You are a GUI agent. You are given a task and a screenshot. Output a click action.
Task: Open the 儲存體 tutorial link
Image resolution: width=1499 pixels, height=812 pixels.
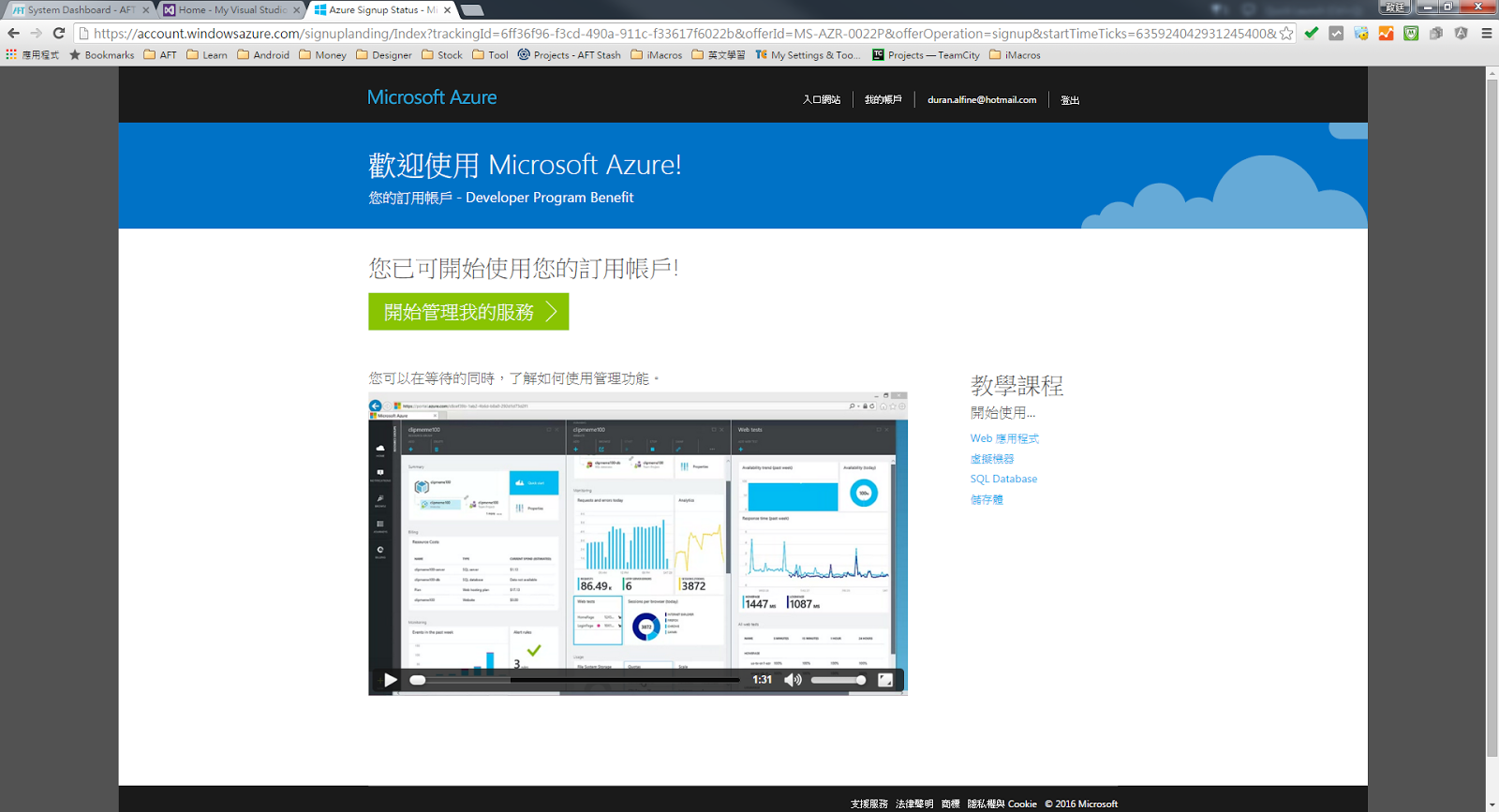pos(987,499)
